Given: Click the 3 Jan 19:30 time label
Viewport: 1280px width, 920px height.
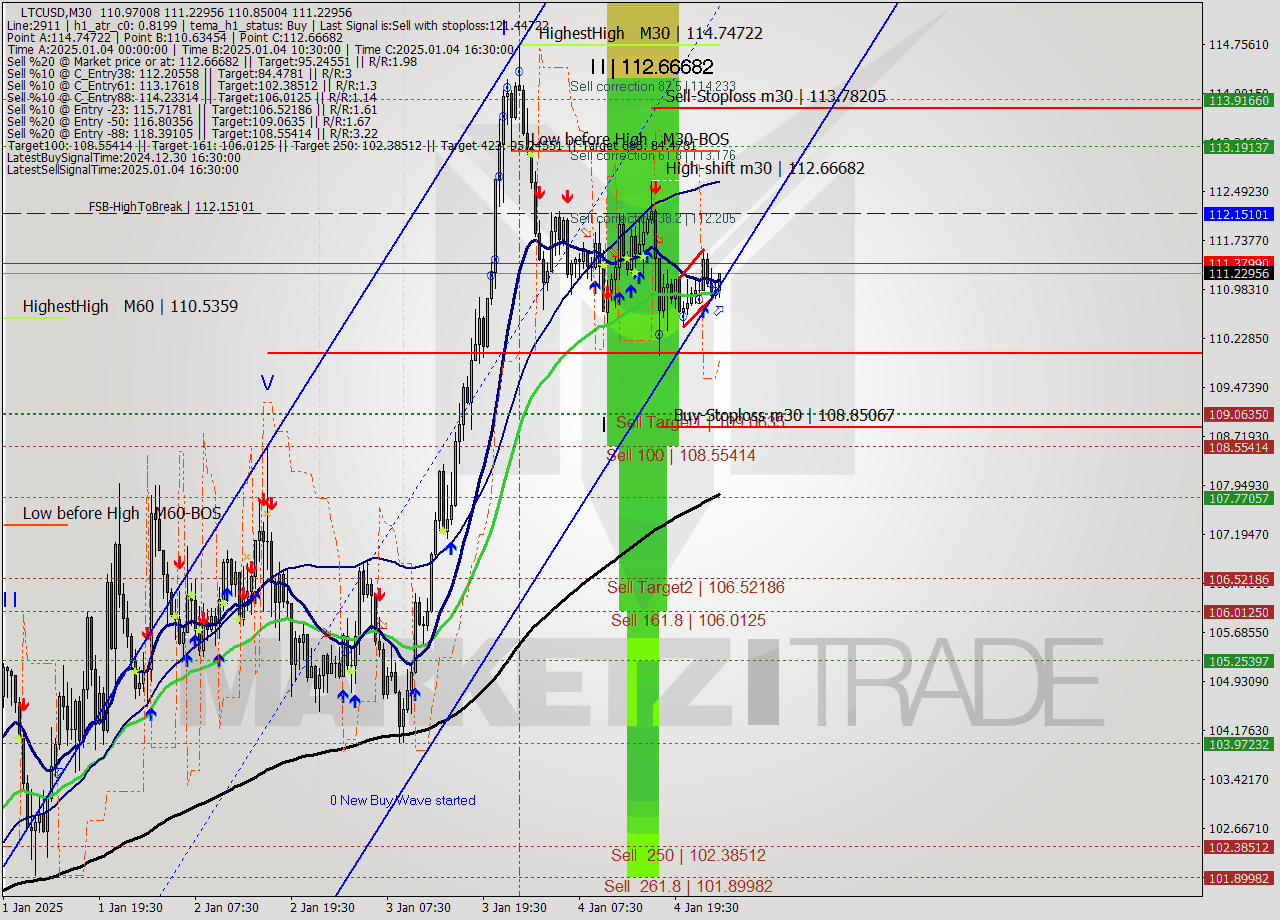Looking at the screenshot, I should (514, 908).
